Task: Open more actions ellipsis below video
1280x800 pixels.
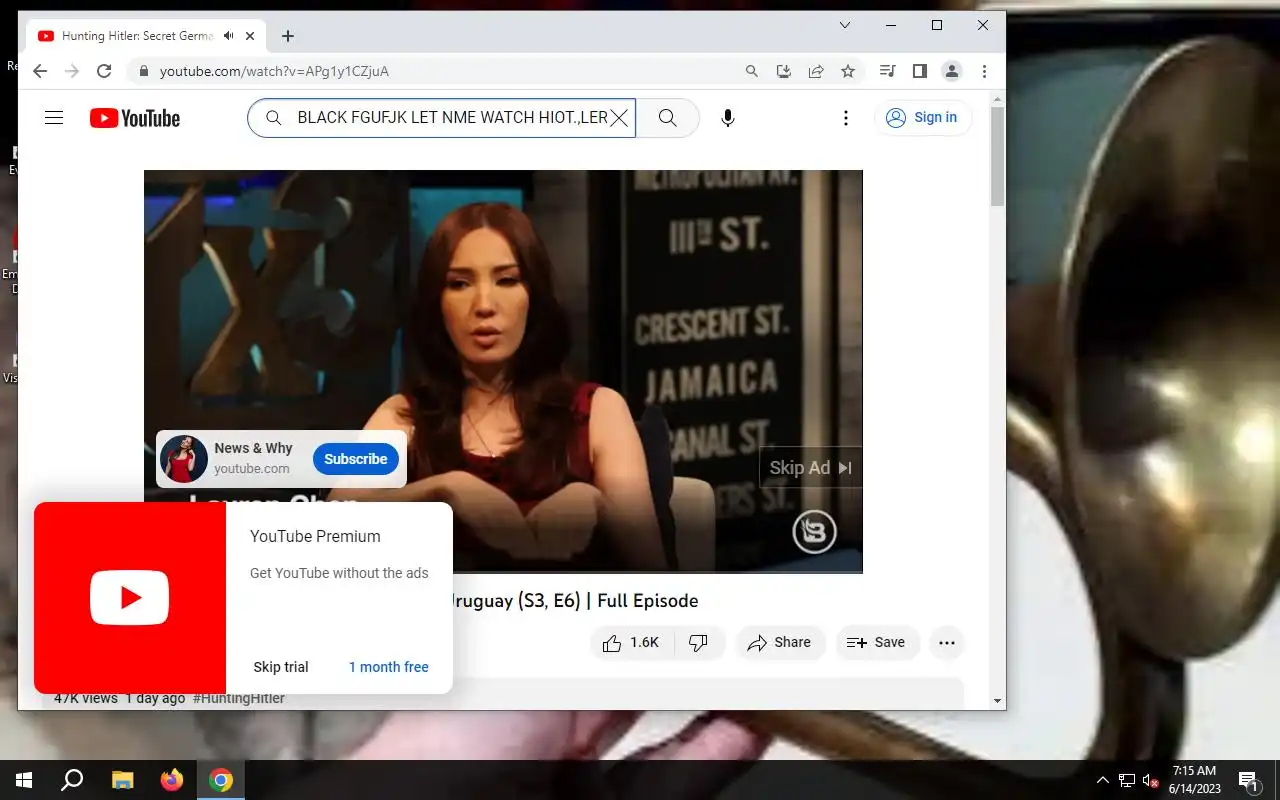Action: tap(947, 643)
